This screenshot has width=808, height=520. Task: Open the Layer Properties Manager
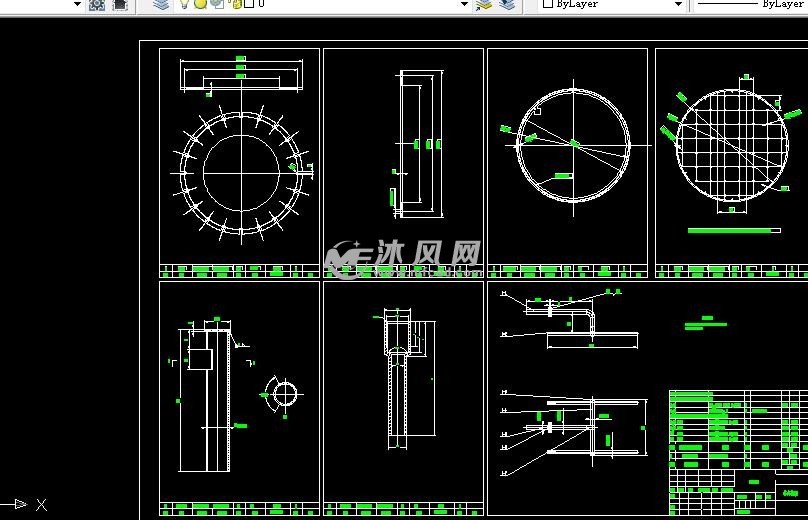pyautogui.click(x=161, y=4)
